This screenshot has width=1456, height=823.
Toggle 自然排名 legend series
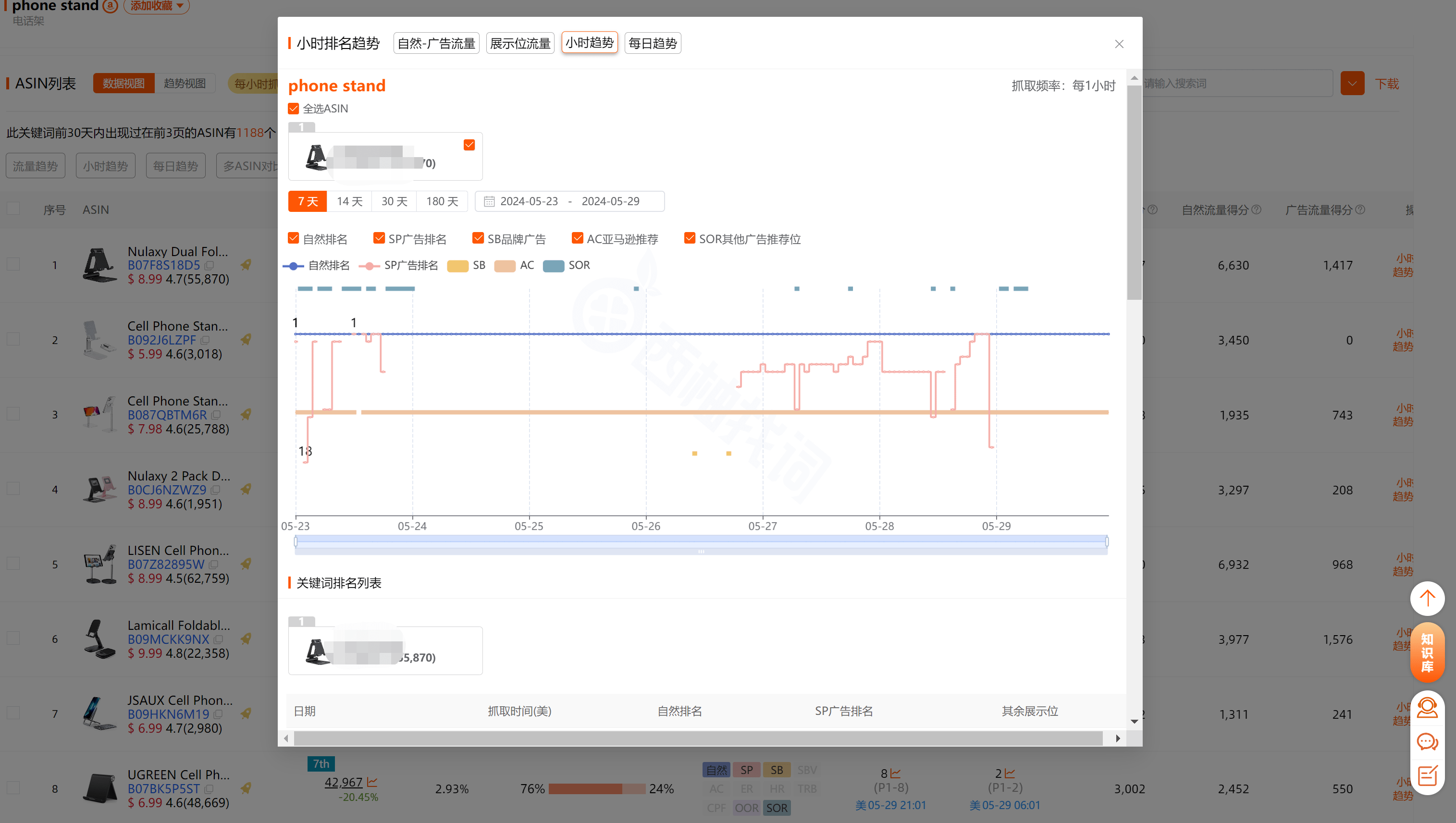click(x=316, y=265)
